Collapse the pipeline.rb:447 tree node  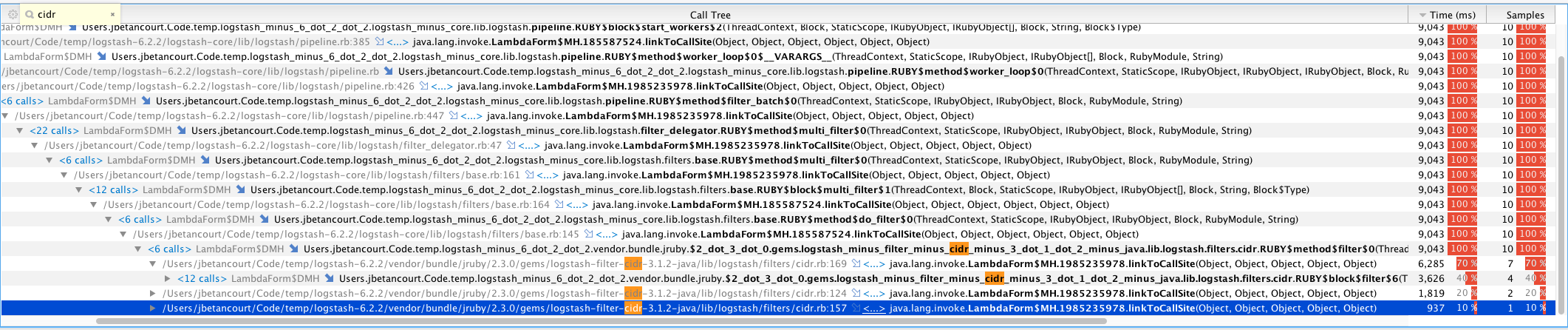[x=5, y=116]
